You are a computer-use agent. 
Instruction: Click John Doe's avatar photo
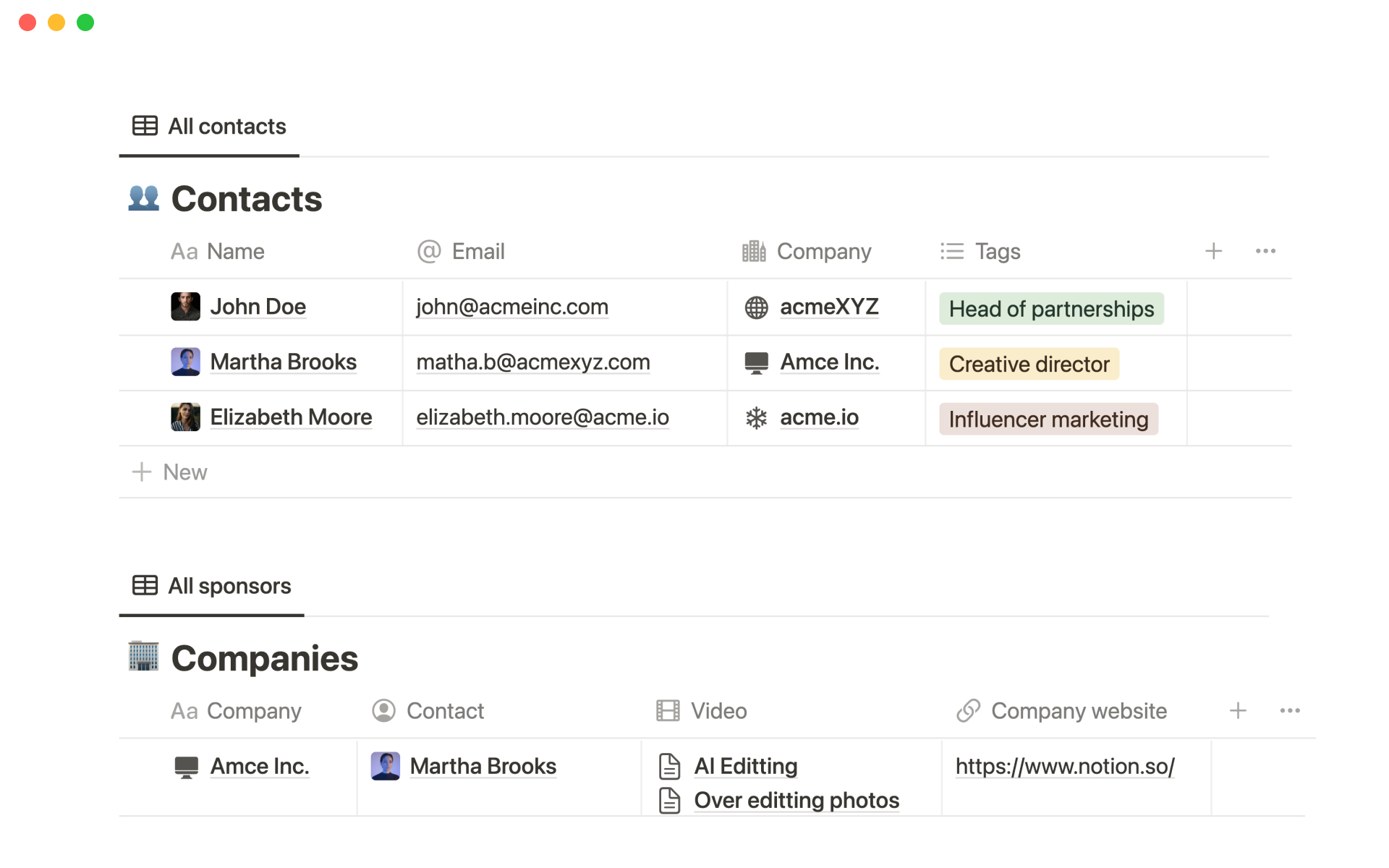pos(185,307)
